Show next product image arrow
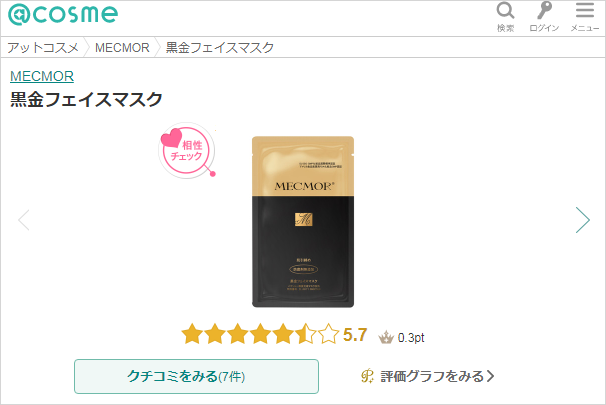606x405 pixels. [x=583, y=220]
